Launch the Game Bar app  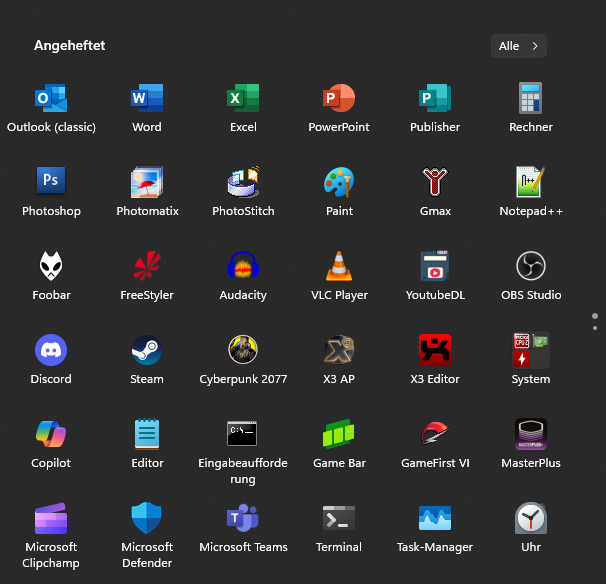coord(339,434)
